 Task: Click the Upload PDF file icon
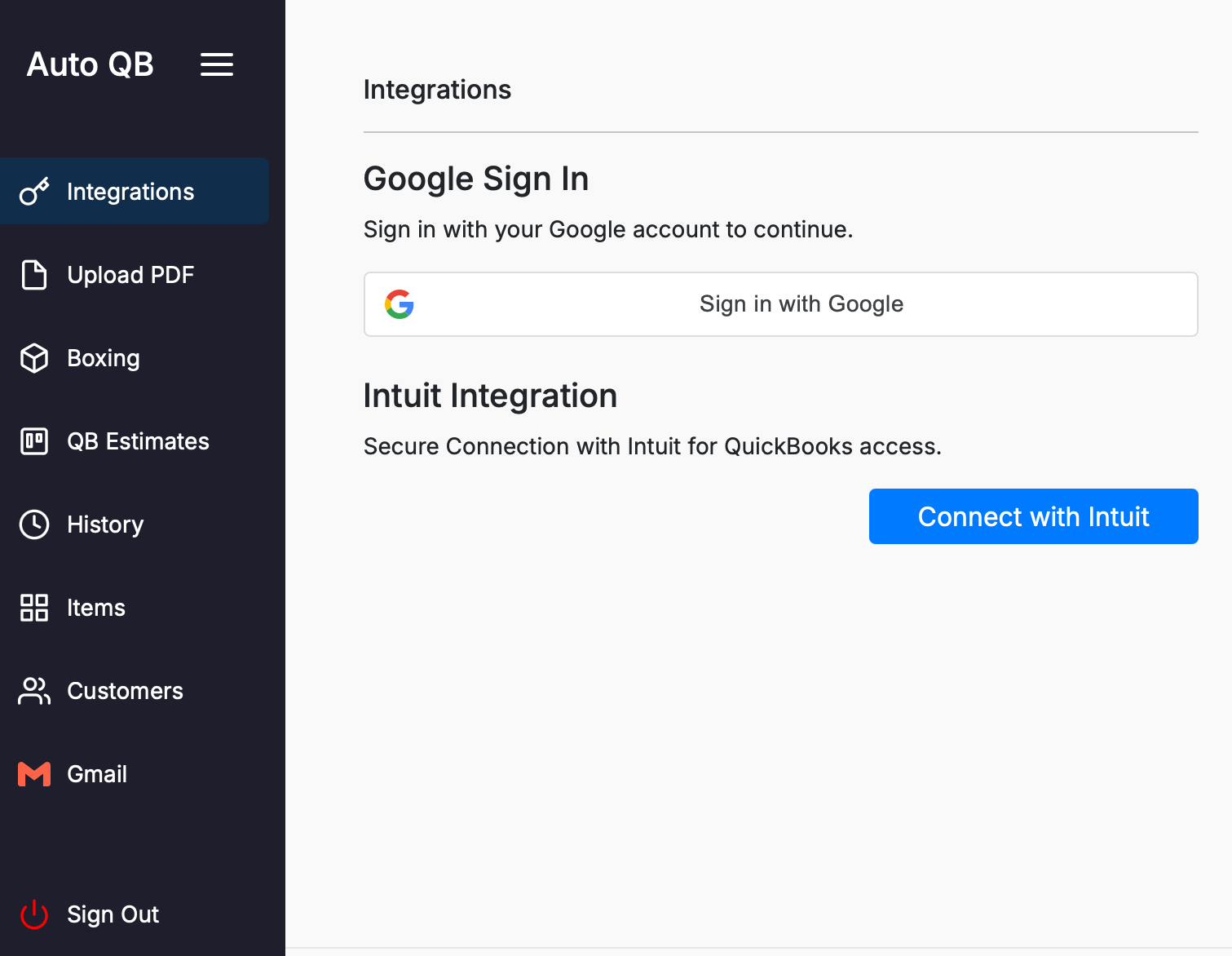pos(34,275)
